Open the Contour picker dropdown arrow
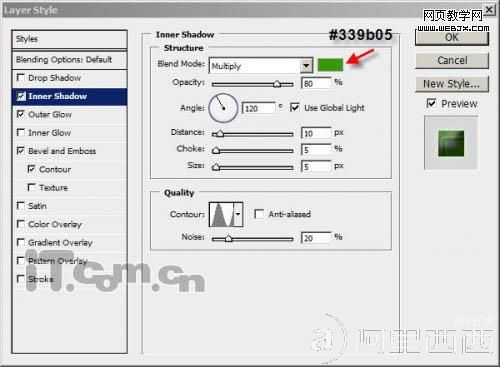Image resolution: width=500 pixels, height=367 pixels. point(238,214)
